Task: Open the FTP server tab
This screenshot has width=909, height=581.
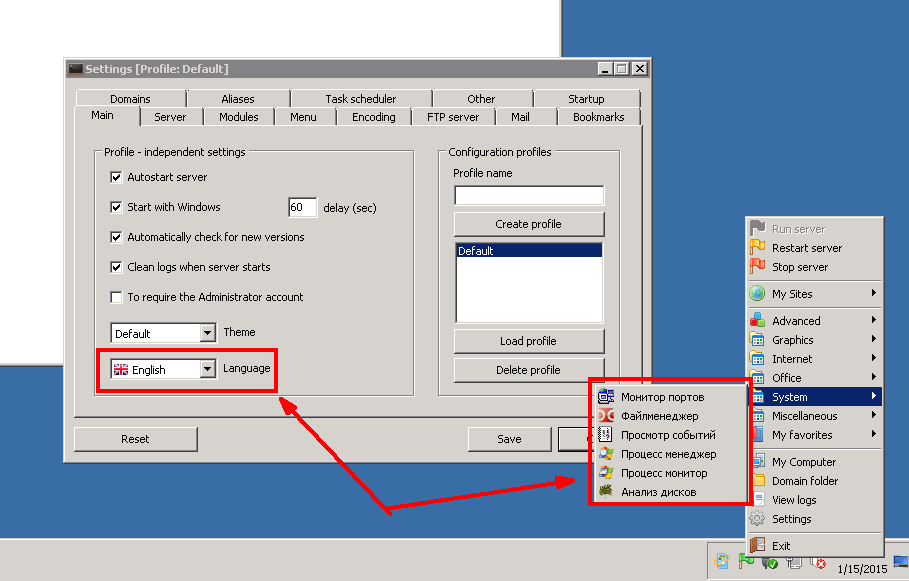Action: [x=453, y=117]
